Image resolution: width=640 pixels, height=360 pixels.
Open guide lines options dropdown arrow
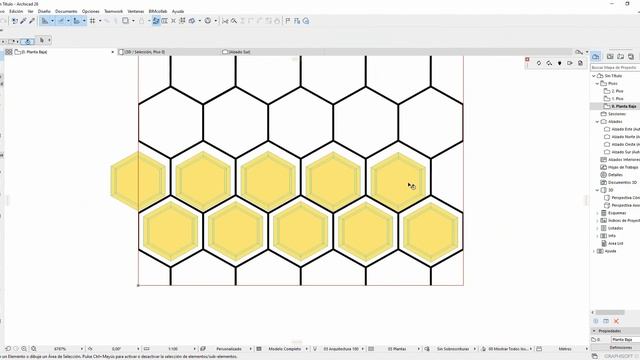[x=52, y=21]
